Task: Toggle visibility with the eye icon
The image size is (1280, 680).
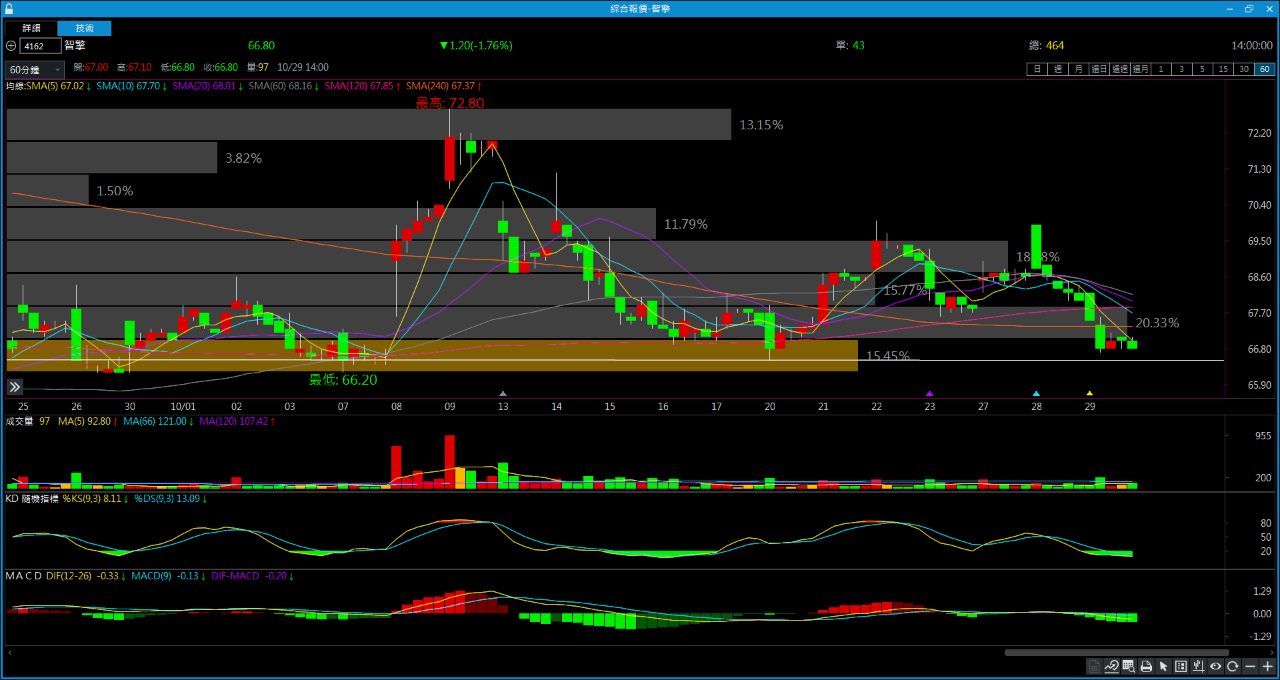Action: coord(1216,667)
